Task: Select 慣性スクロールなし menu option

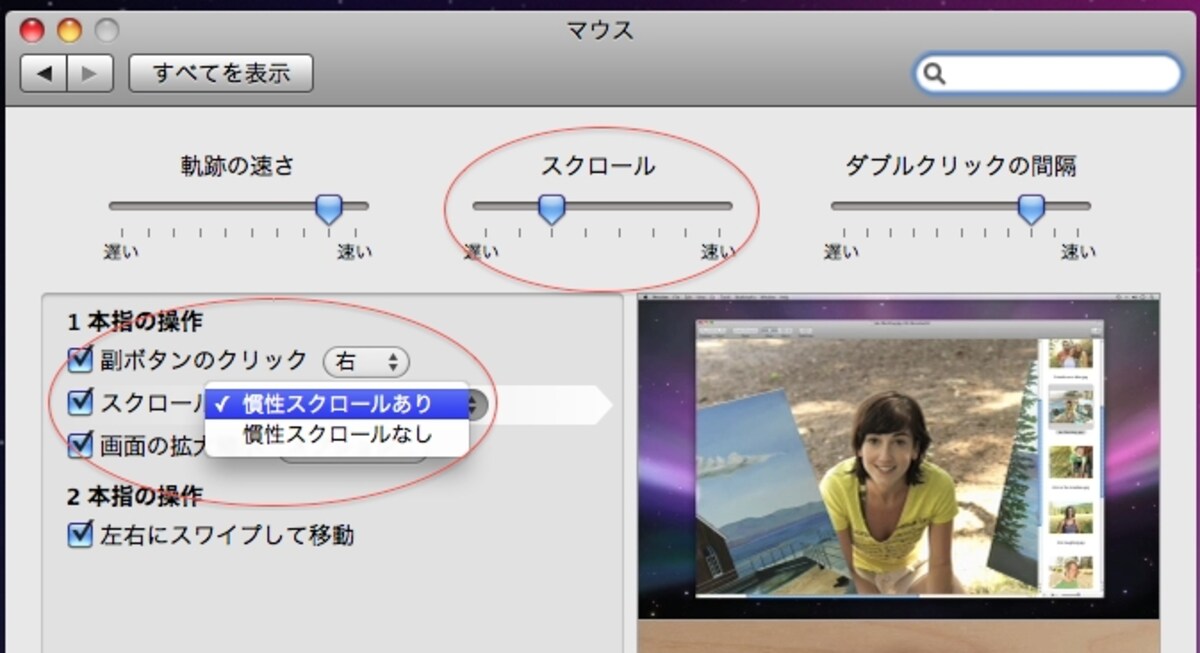Action: click(x=337, y=434)
